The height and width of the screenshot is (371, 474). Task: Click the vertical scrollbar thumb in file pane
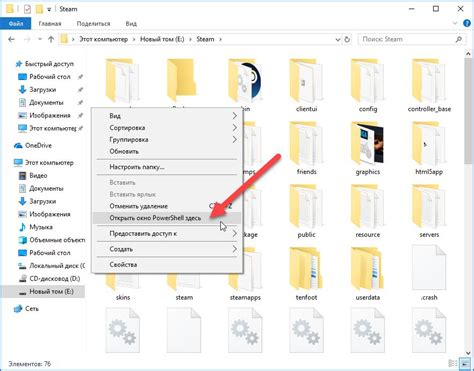[x=468, y=112]
